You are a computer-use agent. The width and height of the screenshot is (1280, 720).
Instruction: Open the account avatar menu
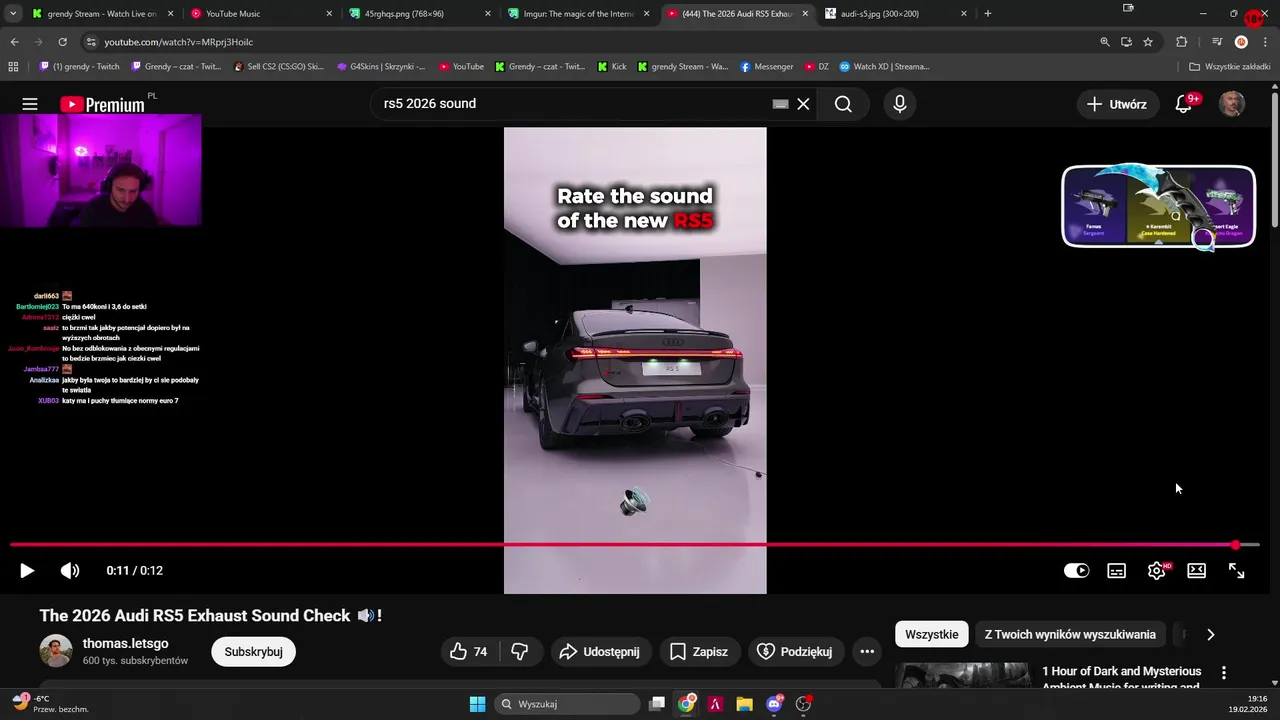pos(1232,104)
